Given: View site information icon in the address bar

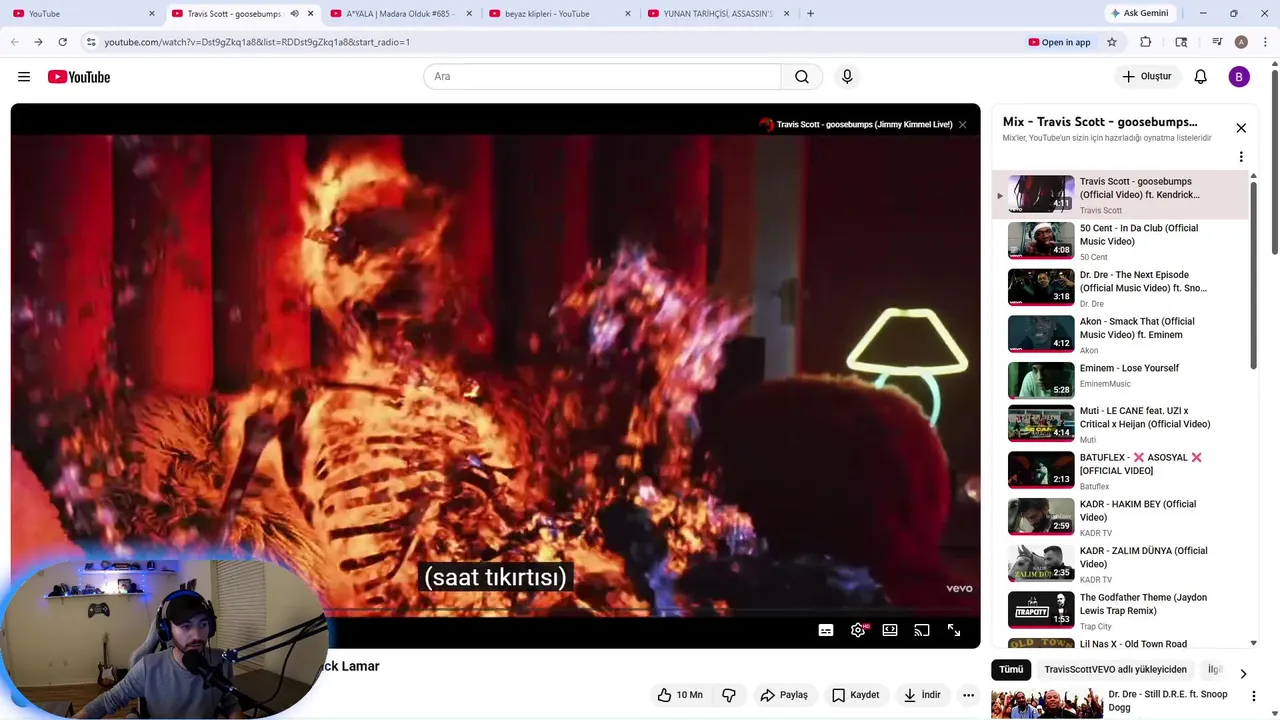Looking at the screenshot, I should click(91, 42).
